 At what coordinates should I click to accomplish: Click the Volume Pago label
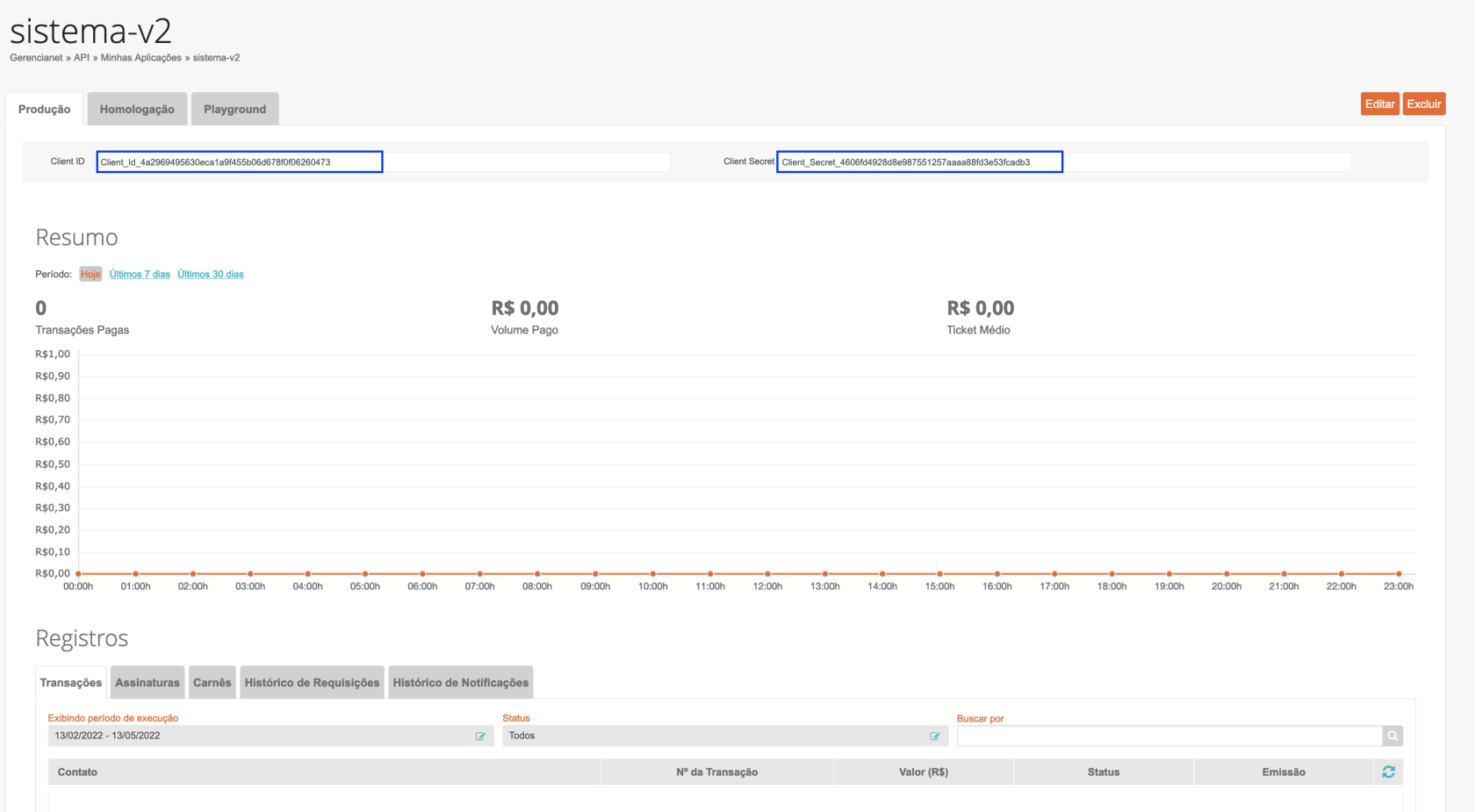point(524,330)
